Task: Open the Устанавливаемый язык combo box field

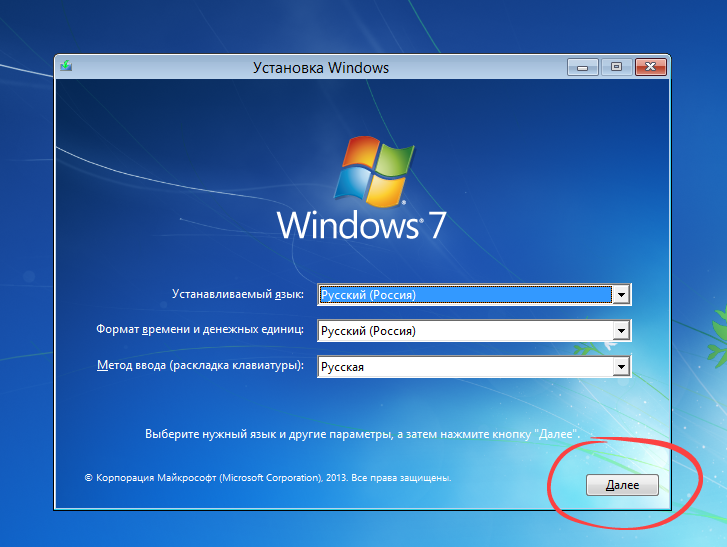Action: (x=465, y=295)
